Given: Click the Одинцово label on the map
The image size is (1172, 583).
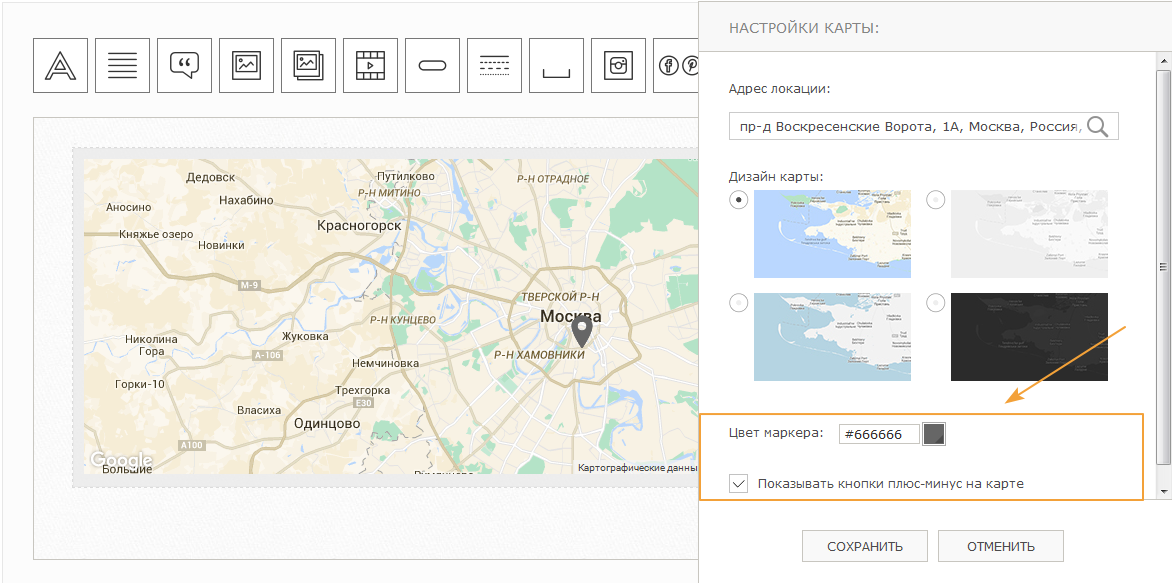Looking at the screenshot, I should coord(327,423).
